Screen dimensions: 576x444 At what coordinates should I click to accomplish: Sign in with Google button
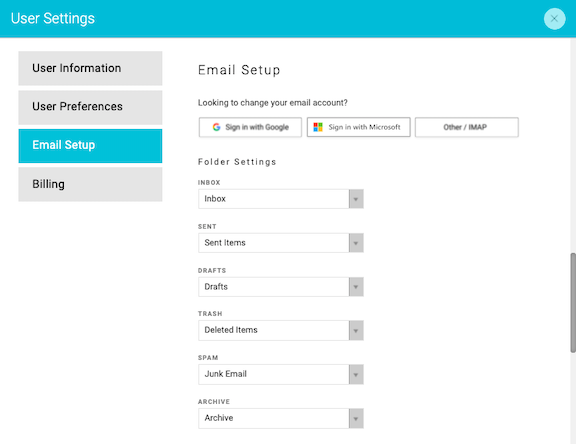pos(250,127)
